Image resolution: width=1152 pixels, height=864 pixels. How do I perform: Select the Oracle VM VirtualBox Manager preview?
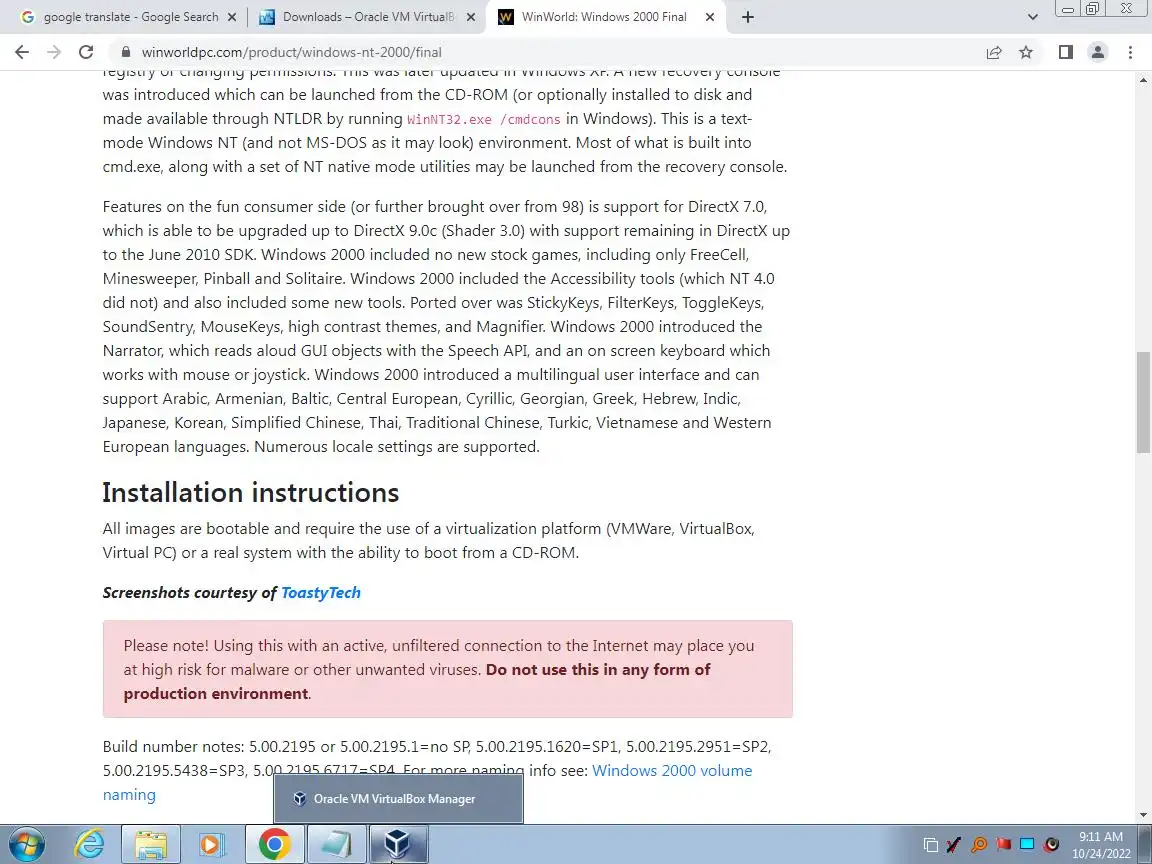[398, 799]
